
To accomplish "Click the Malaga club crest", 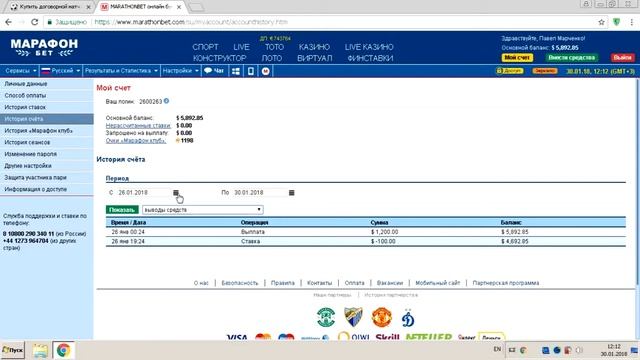I will [x=353, y=317].
